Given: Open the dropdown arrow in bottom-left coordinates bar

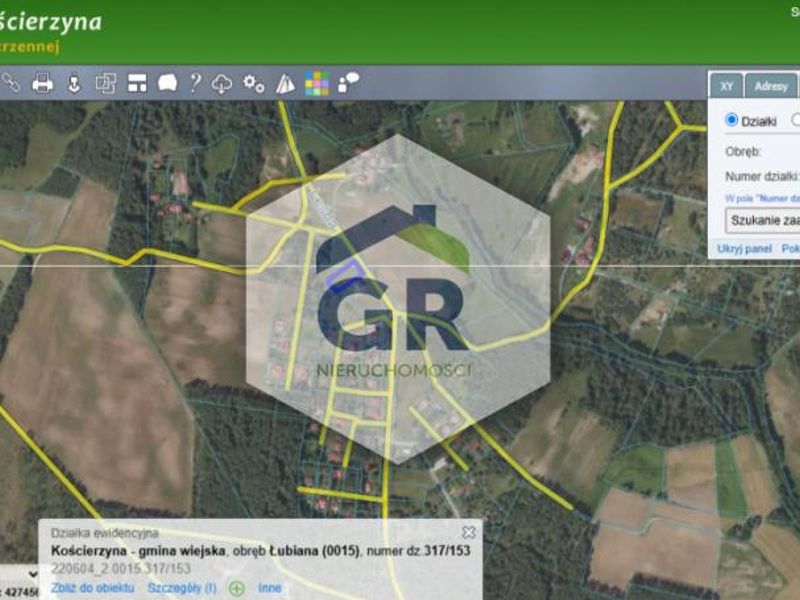Looking at the screenshot, I should pos(33,574).
